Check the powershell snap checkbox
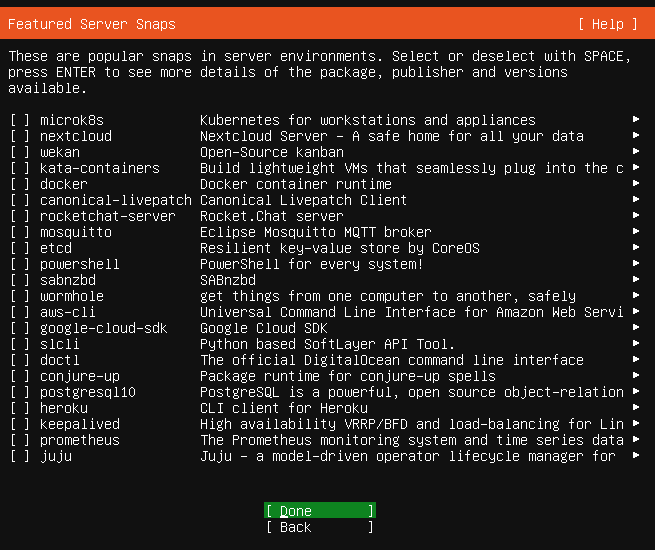 pos(20,264)
